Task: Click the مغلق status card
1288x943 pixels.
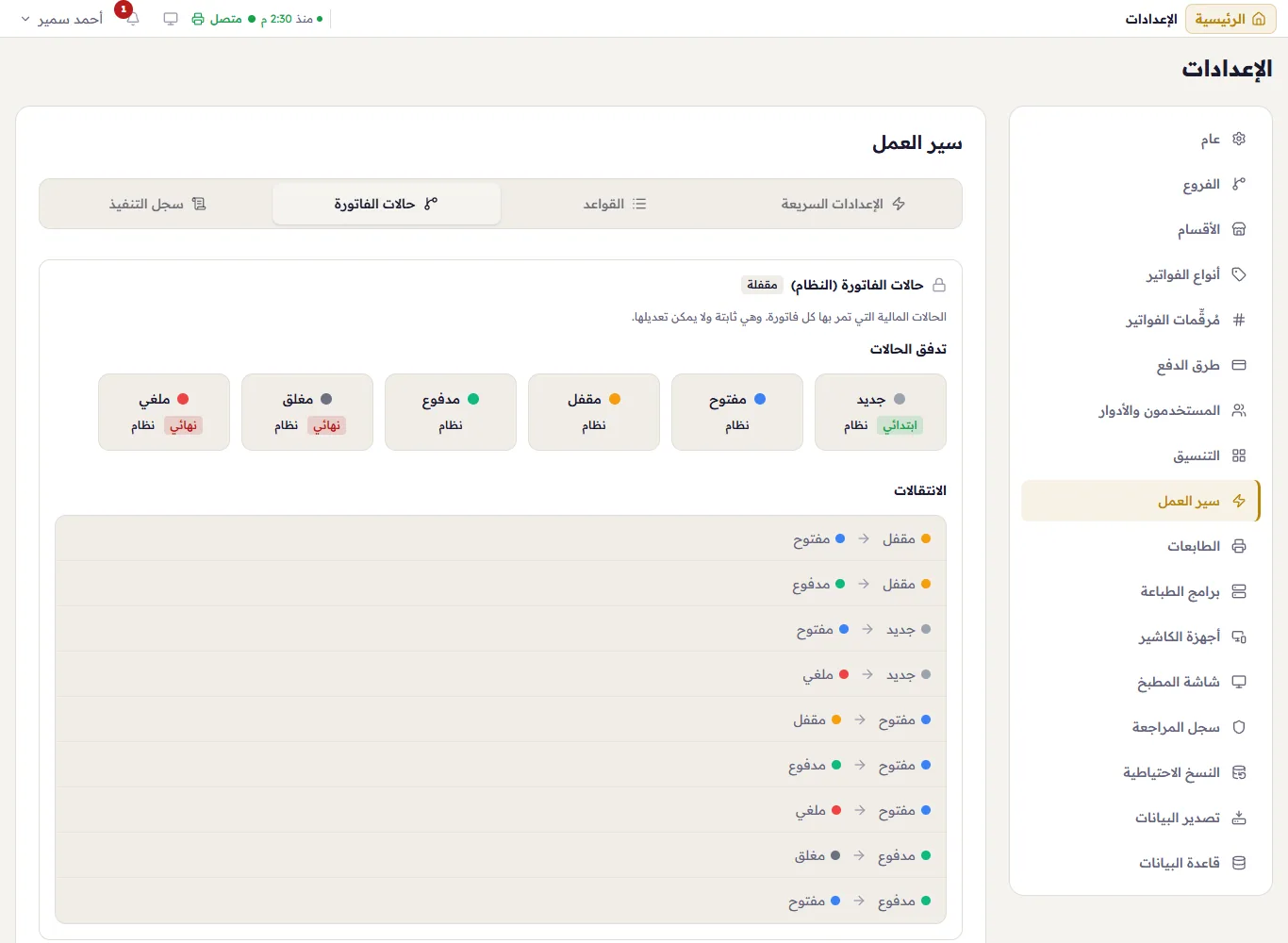Action: point(307,412)
